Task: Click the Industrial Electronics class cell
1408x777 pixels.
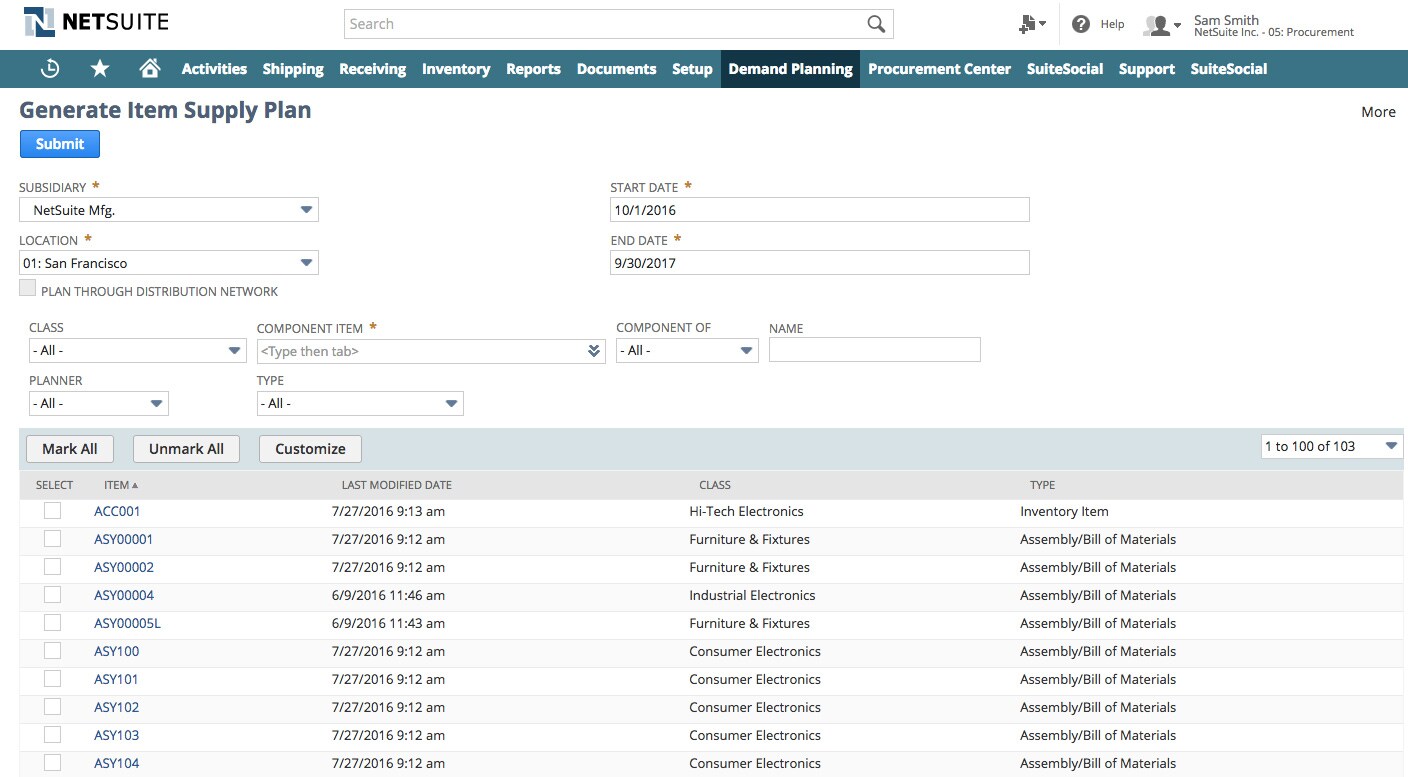Action: click(752, 595)
